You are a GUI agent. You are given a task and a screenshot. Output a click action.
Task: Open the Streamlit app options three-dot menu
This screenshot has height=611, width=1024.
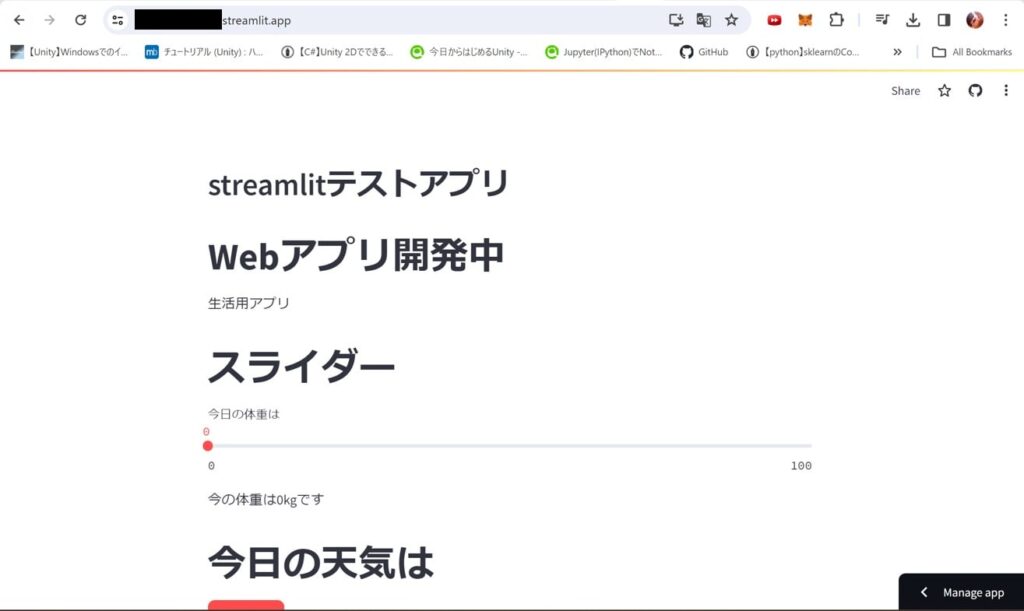[x=1005, y=90]
